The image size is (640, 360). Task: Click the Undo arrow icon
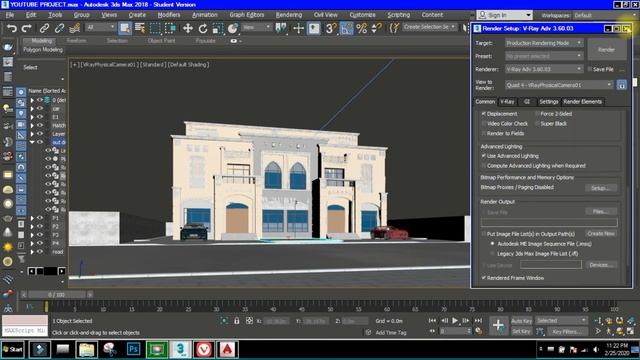point(11,28)
